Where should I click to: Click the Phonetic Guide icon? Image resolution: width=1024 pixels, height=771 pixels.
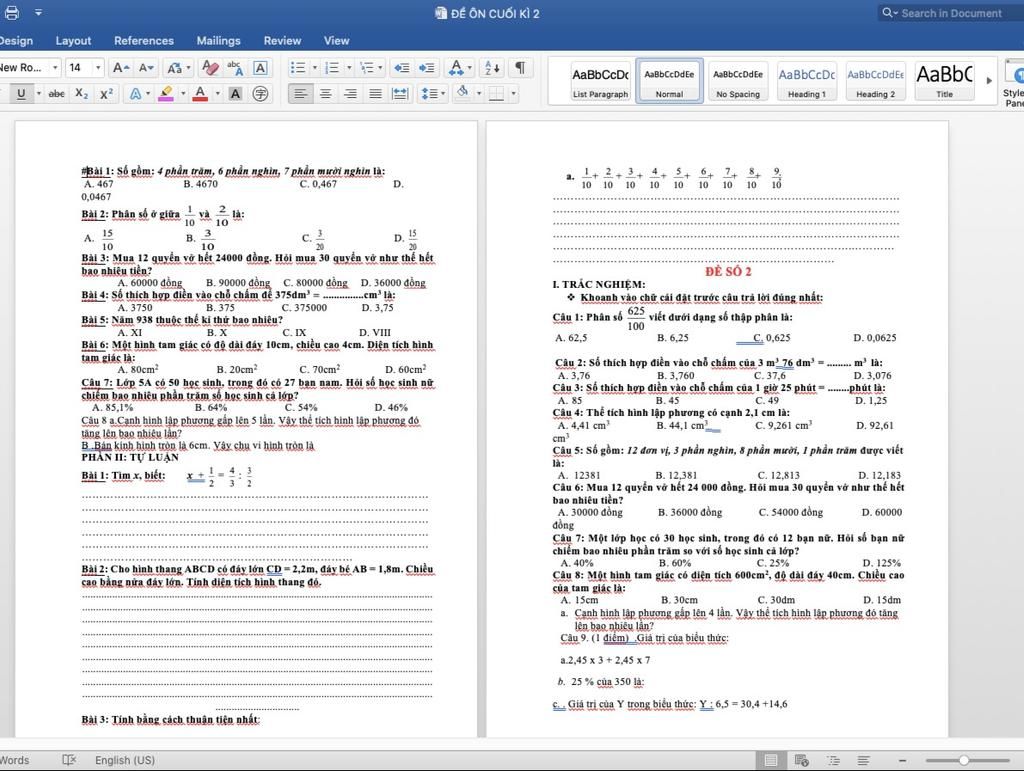pyautogui.click(x=235, y=67)
